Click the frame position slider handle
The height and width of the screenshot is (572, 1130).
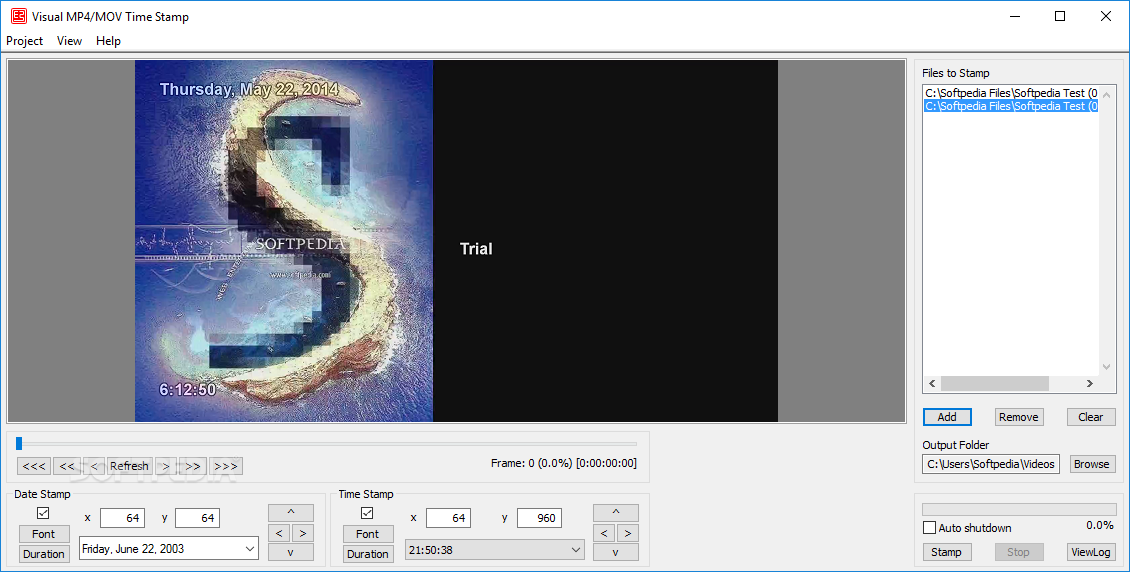point(19,444)
